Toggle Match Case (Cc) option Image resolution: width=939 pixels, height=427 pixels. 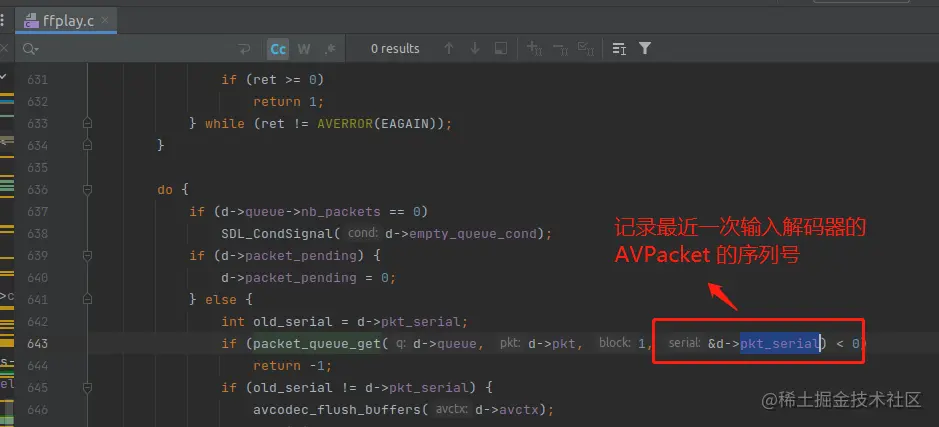278,49
